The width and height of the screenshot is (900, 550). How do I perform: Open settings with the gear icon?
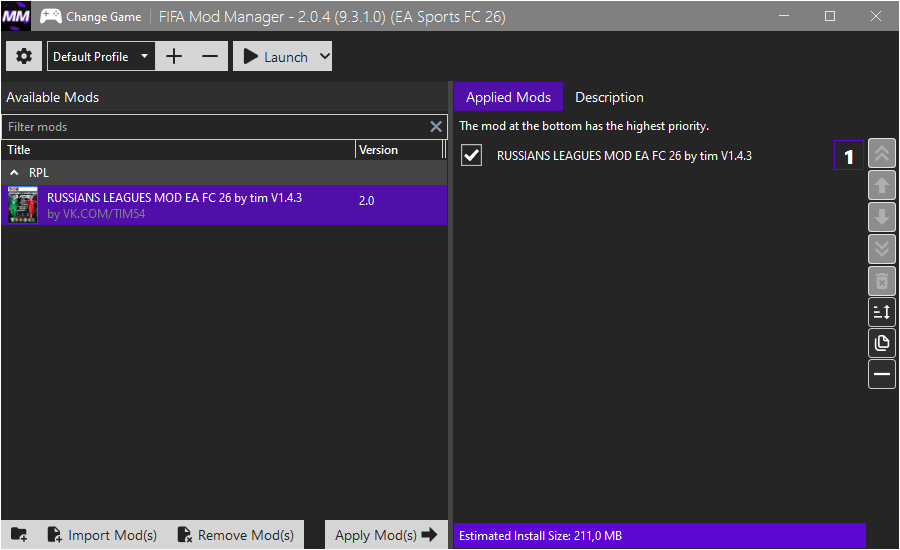[24, 57]
